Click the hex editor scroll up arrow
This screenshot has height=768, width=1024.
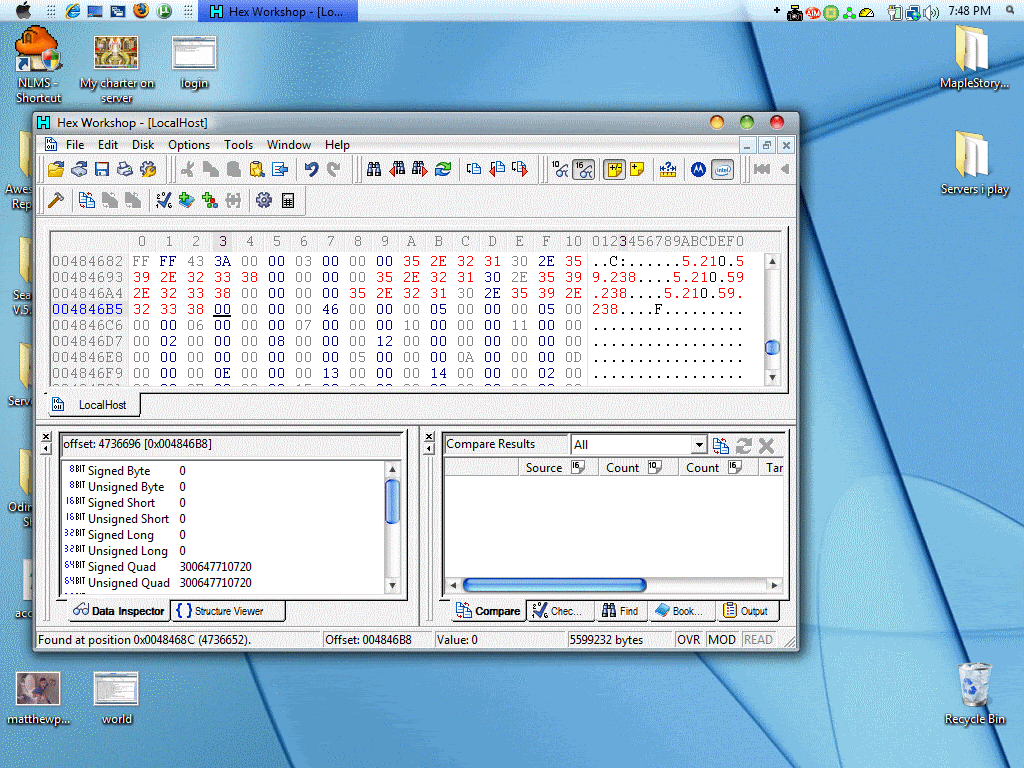point(772,261)
